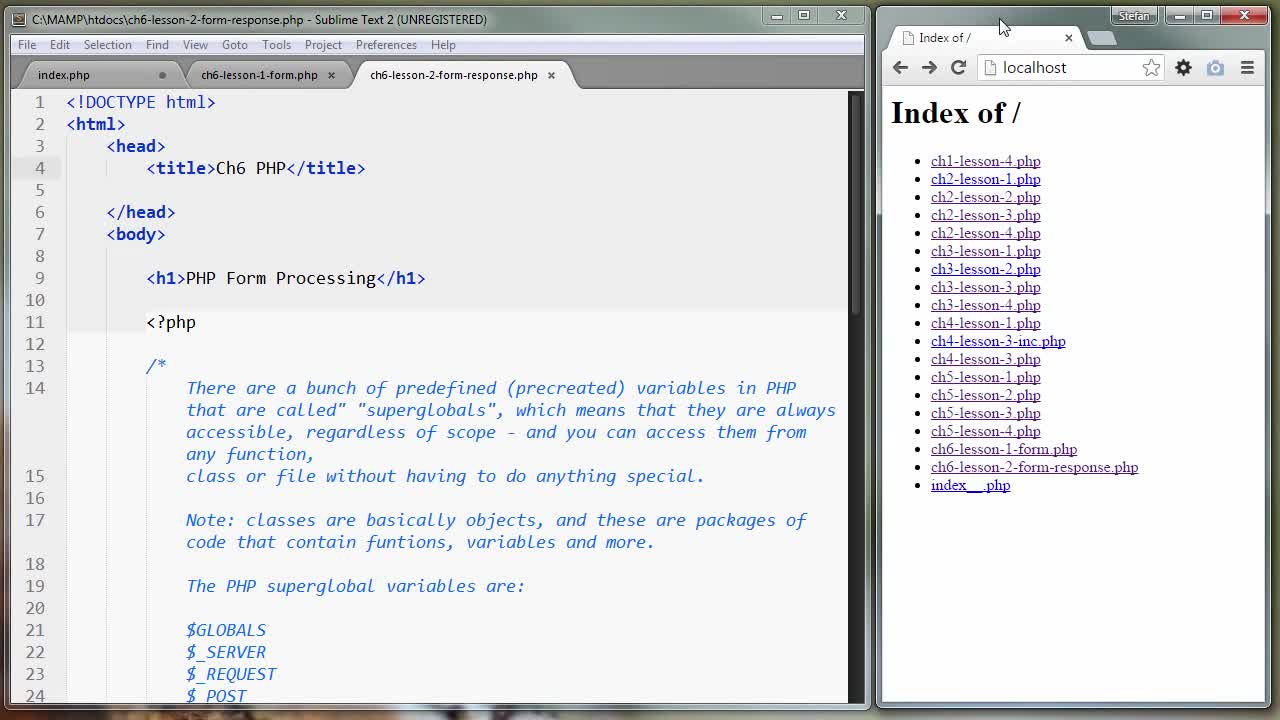
Task: Open the File menu
Action: 27,45
